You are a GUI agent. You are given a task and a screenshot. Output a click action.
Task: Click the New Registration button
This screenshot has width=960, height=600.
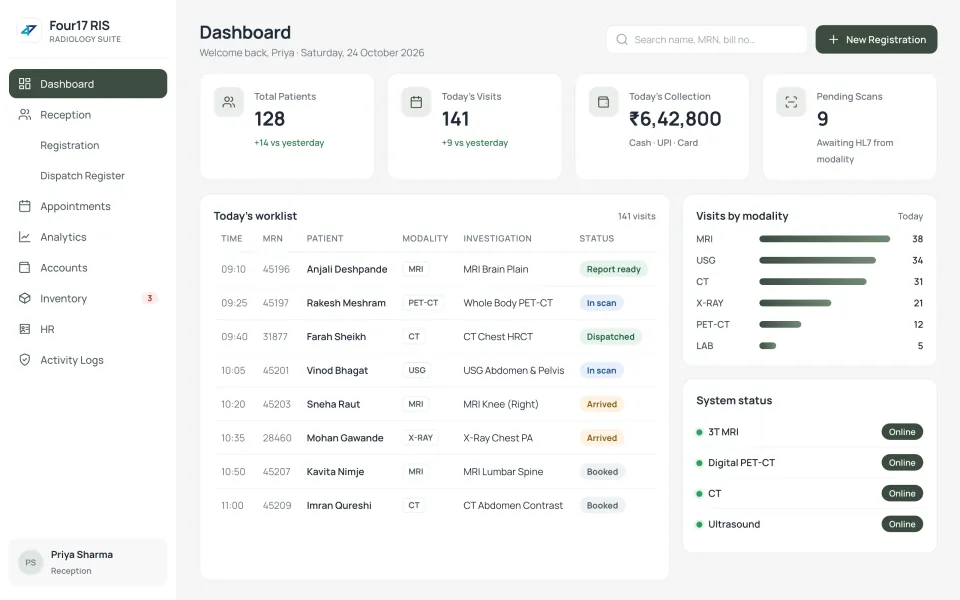(x=876, y=40)
